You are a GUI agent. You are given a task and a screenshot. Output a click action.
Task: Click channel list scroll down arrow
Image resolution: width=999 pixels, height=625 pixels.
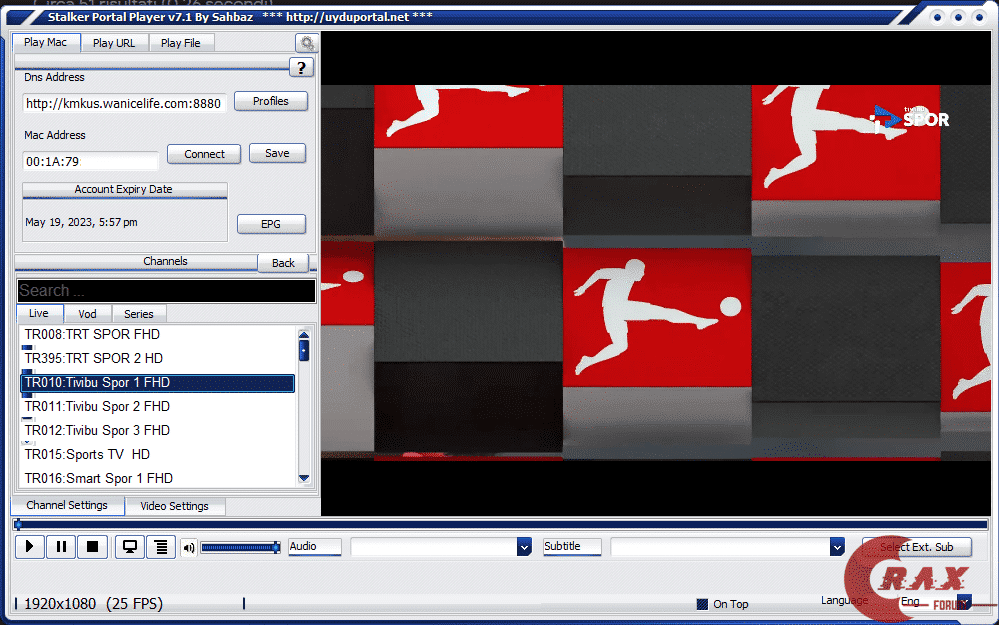[x=304, y=478]
